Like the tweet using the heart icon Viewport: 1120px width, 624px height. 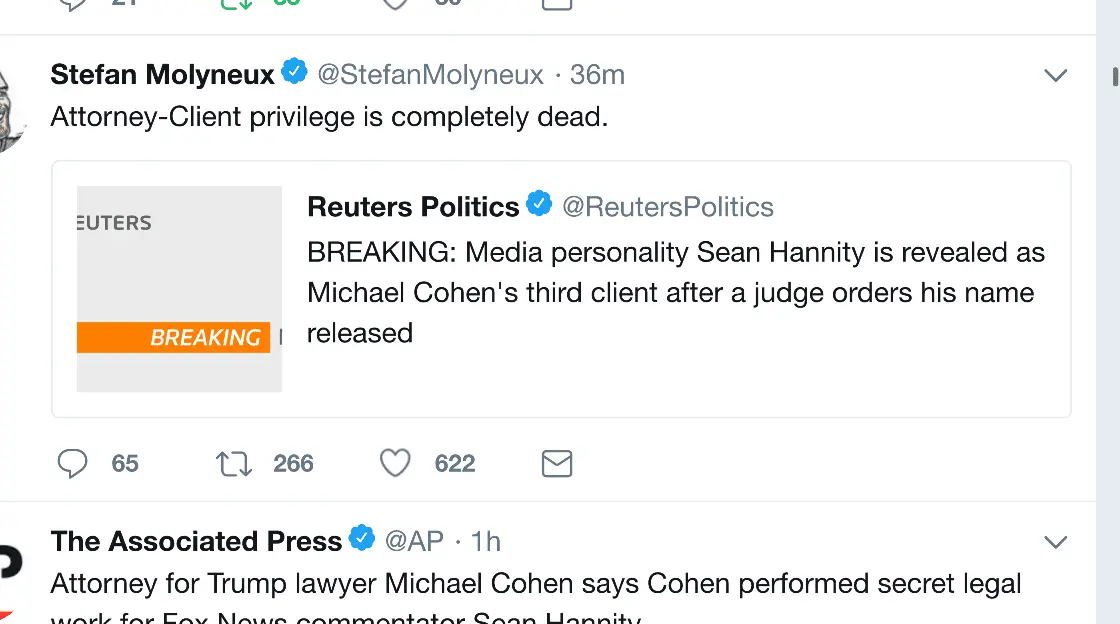point(396,463)
